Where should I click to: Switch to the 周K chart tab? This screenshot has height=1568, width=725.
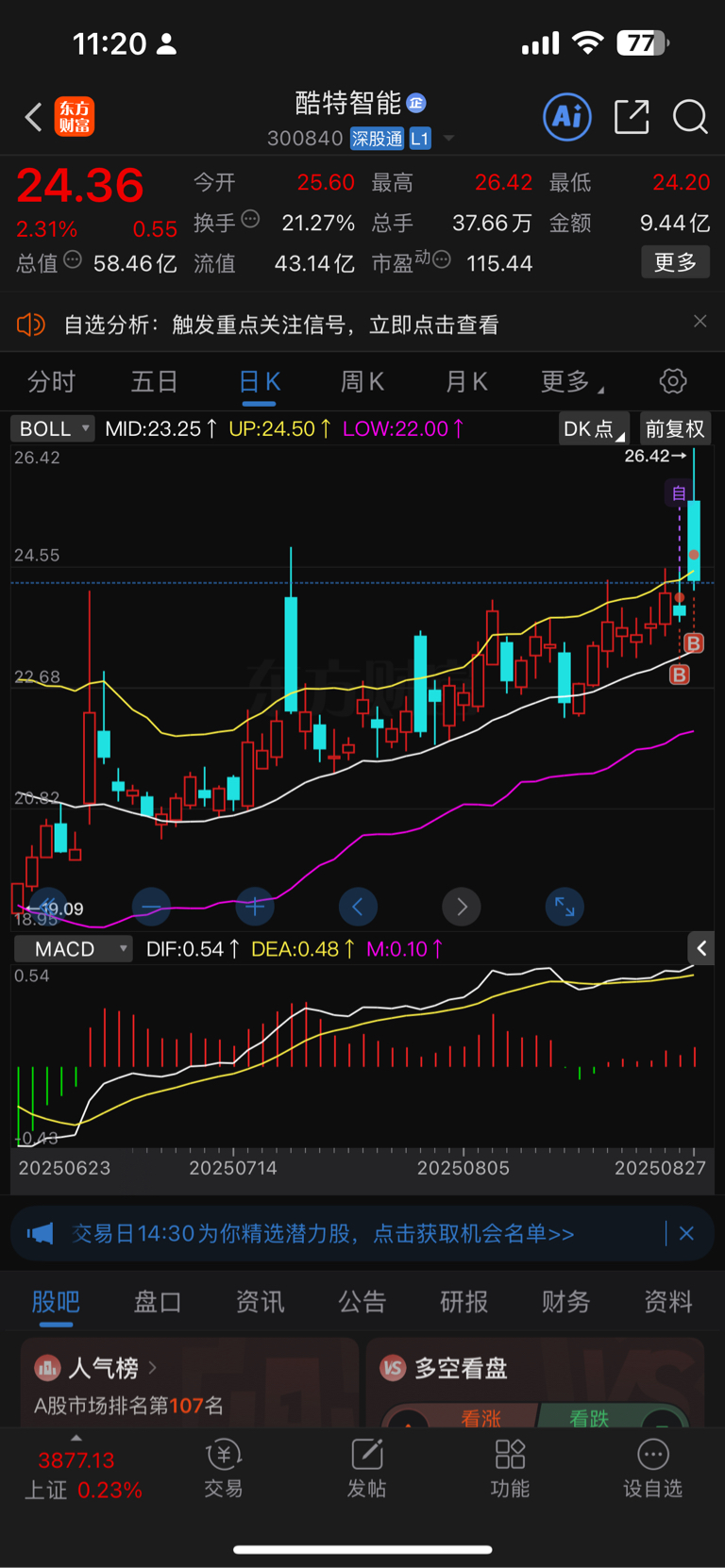pyautogui.click(x=362, y=382)
